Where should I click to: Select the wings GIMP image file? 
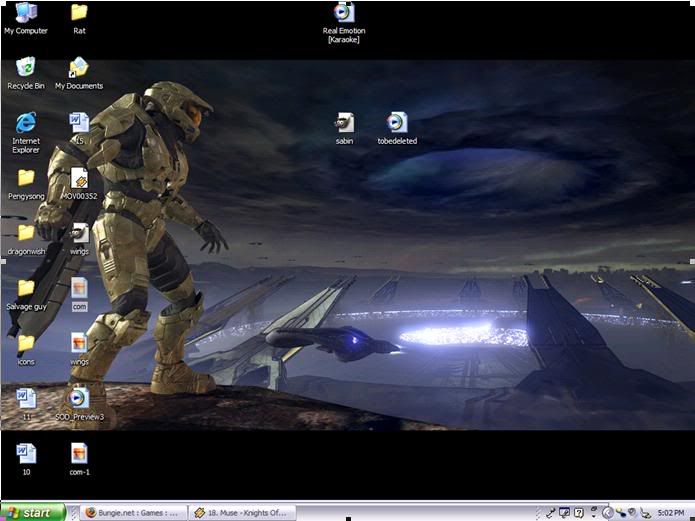pyautogui.click(x=79, y=239)
